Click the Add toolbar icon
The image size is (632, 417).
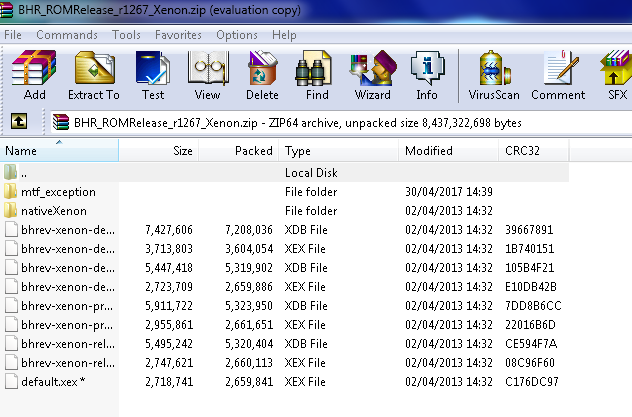pos(34,68)
